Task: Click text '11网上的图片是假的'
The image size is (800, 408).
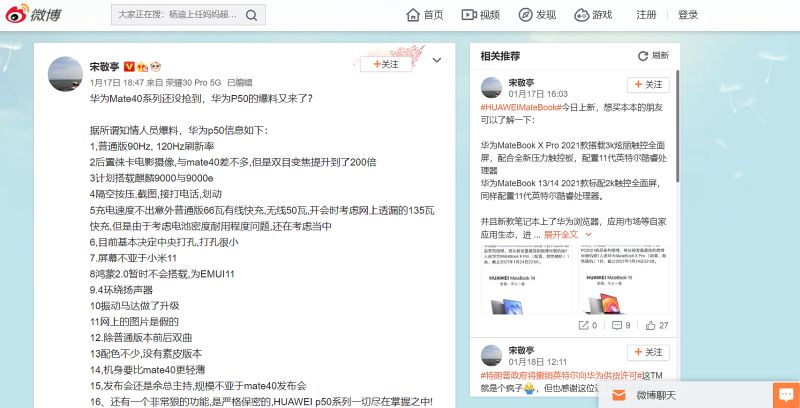Action: click(134, 322)
